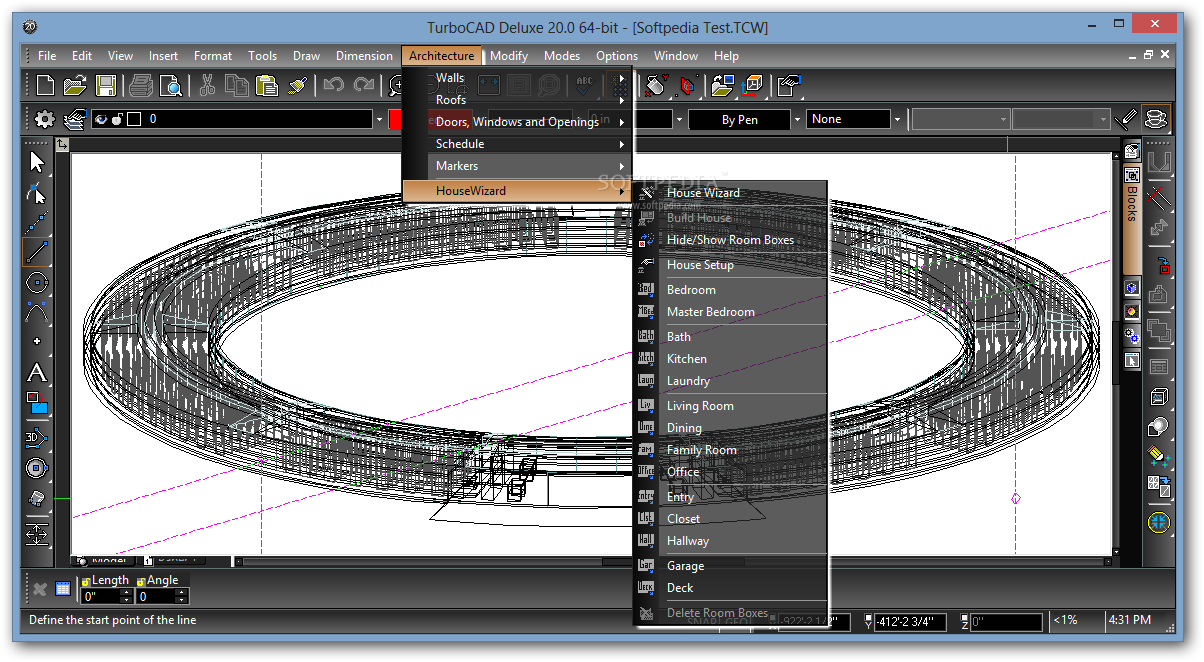Viewport: 1204px width, 662px height.
Task: Open the Modify menu
Action: tap(509, 56)
